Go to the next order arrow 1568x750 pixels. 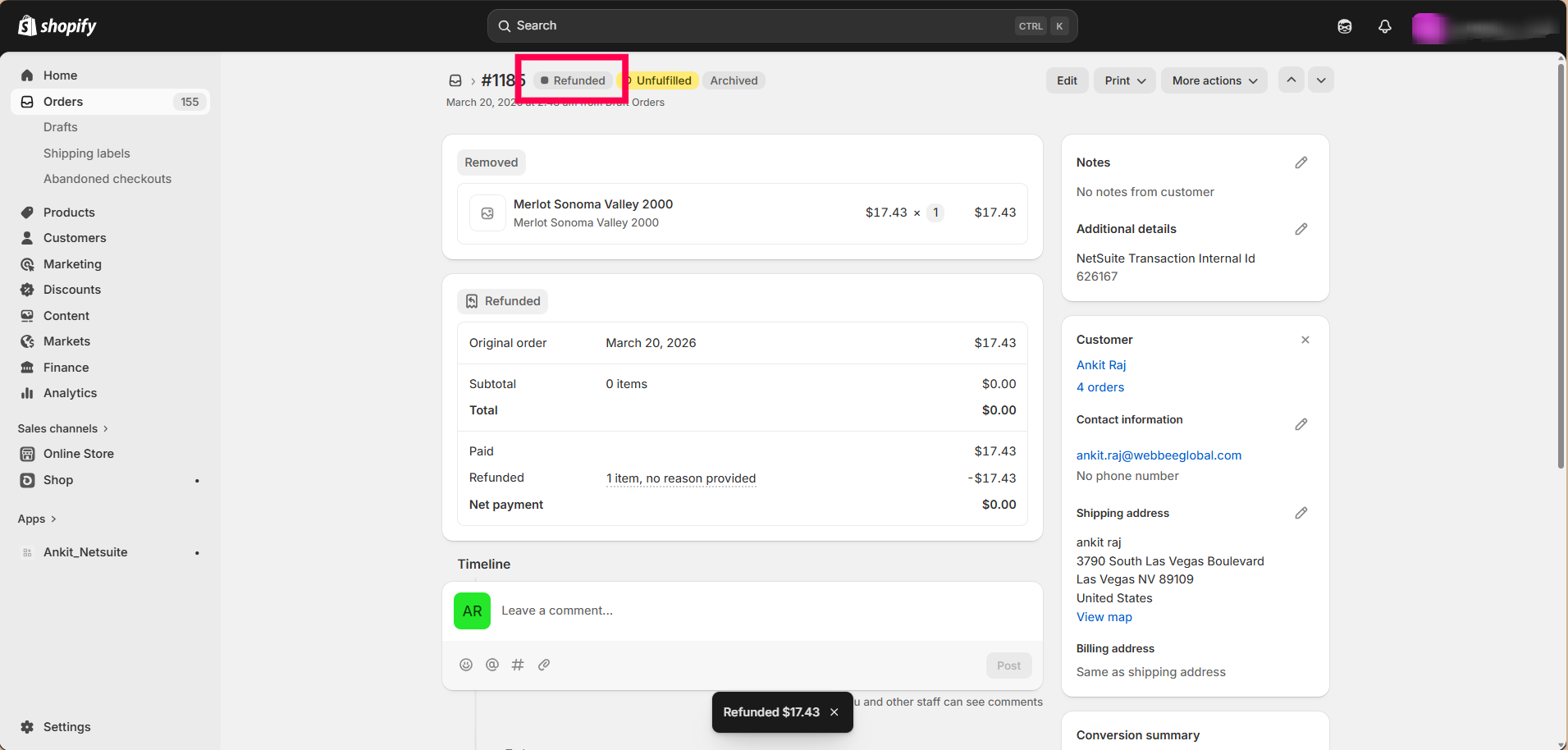click(1320, 80)
